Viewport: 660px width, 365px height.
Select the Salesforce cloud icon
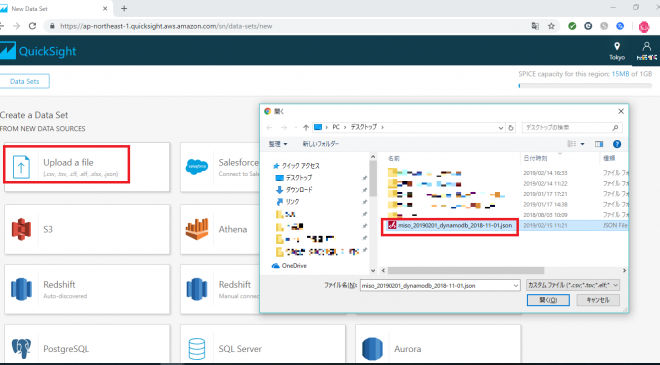pyautogui.click(x=197, y=167)
